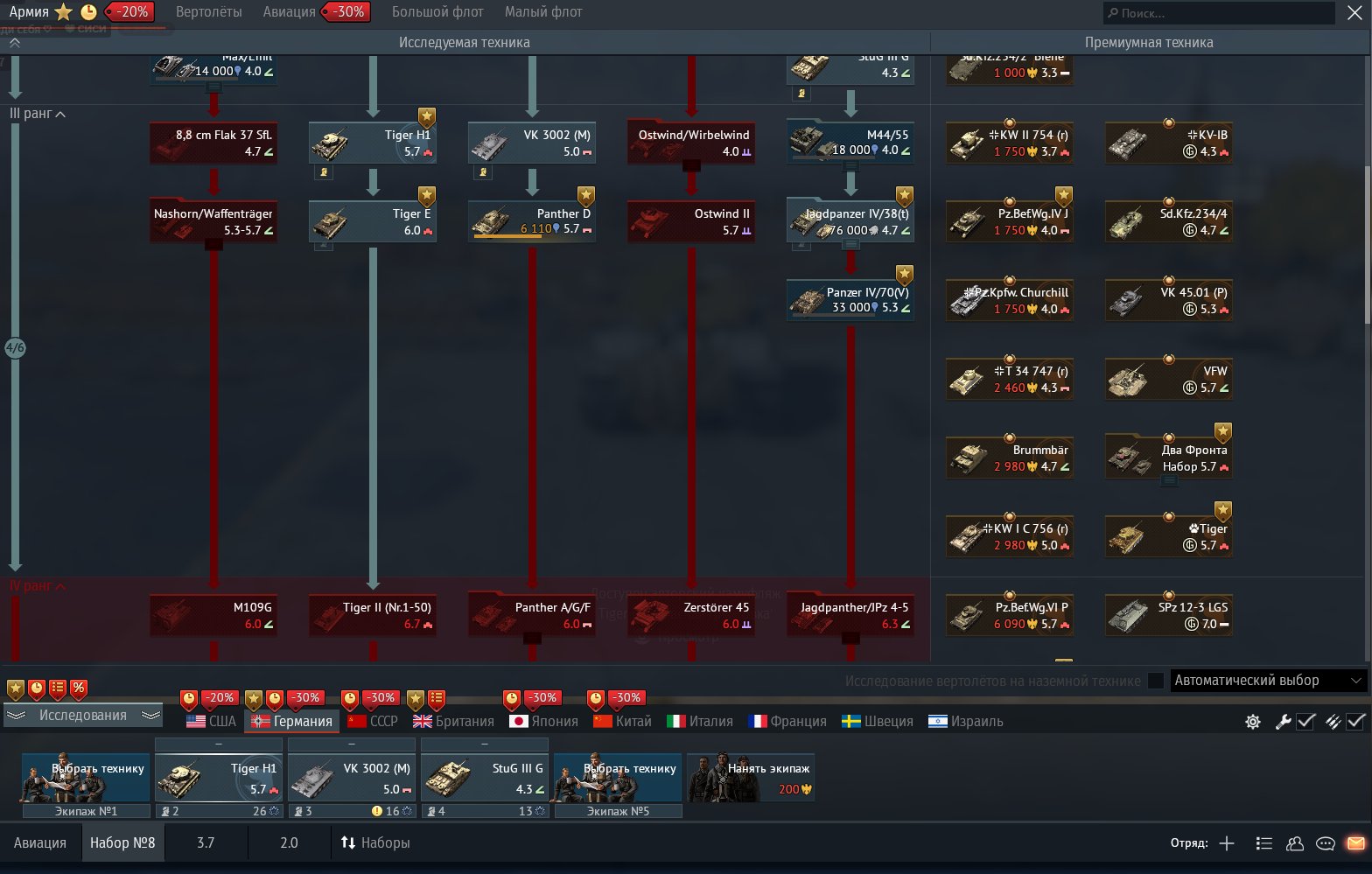Click the Panther D research progress bar
Image resolution: width=1372 pixels, height=874 pixels.
[x=507, y=236]
